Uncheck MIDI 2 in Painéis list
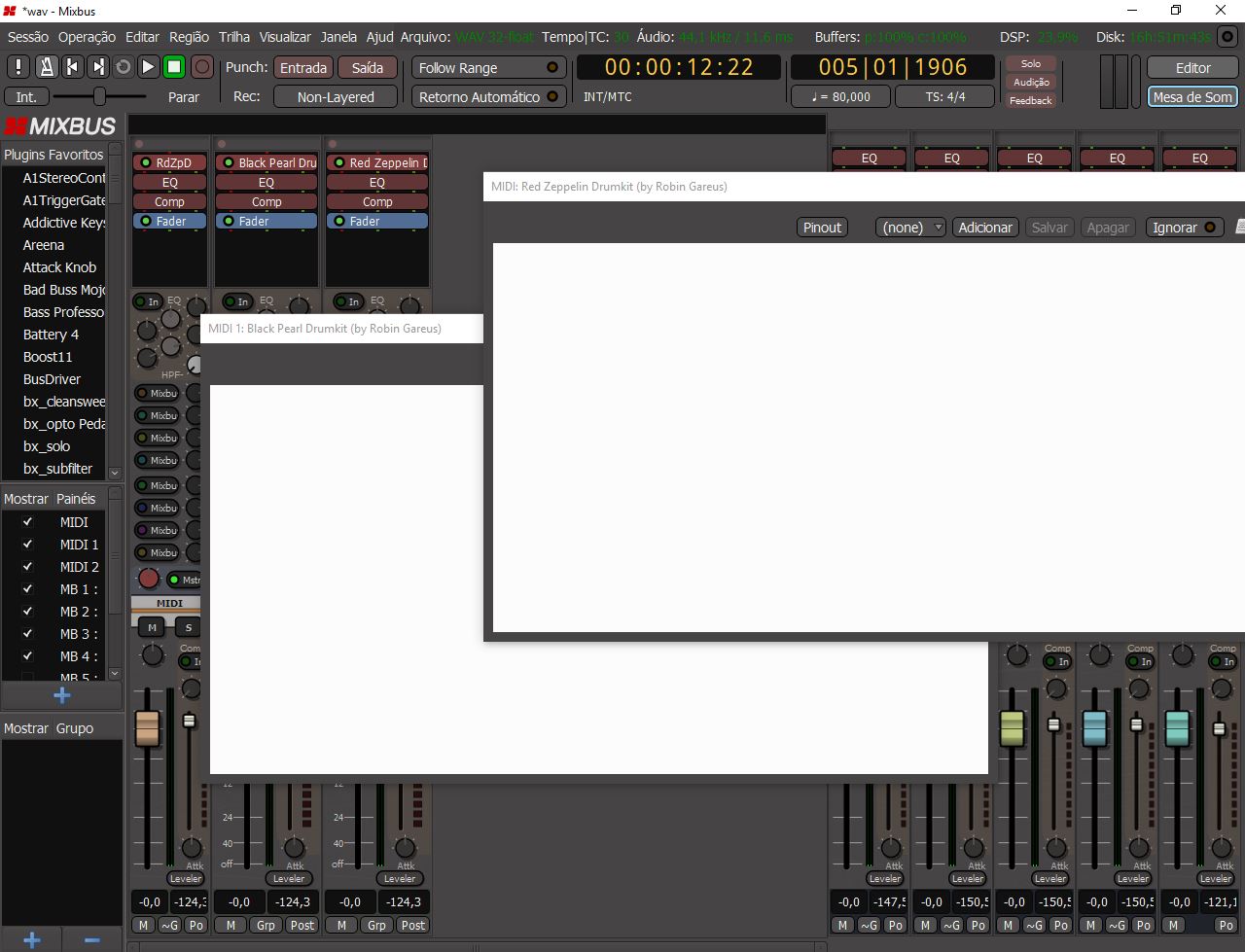 pyautogui.click(x=27, y=567)
